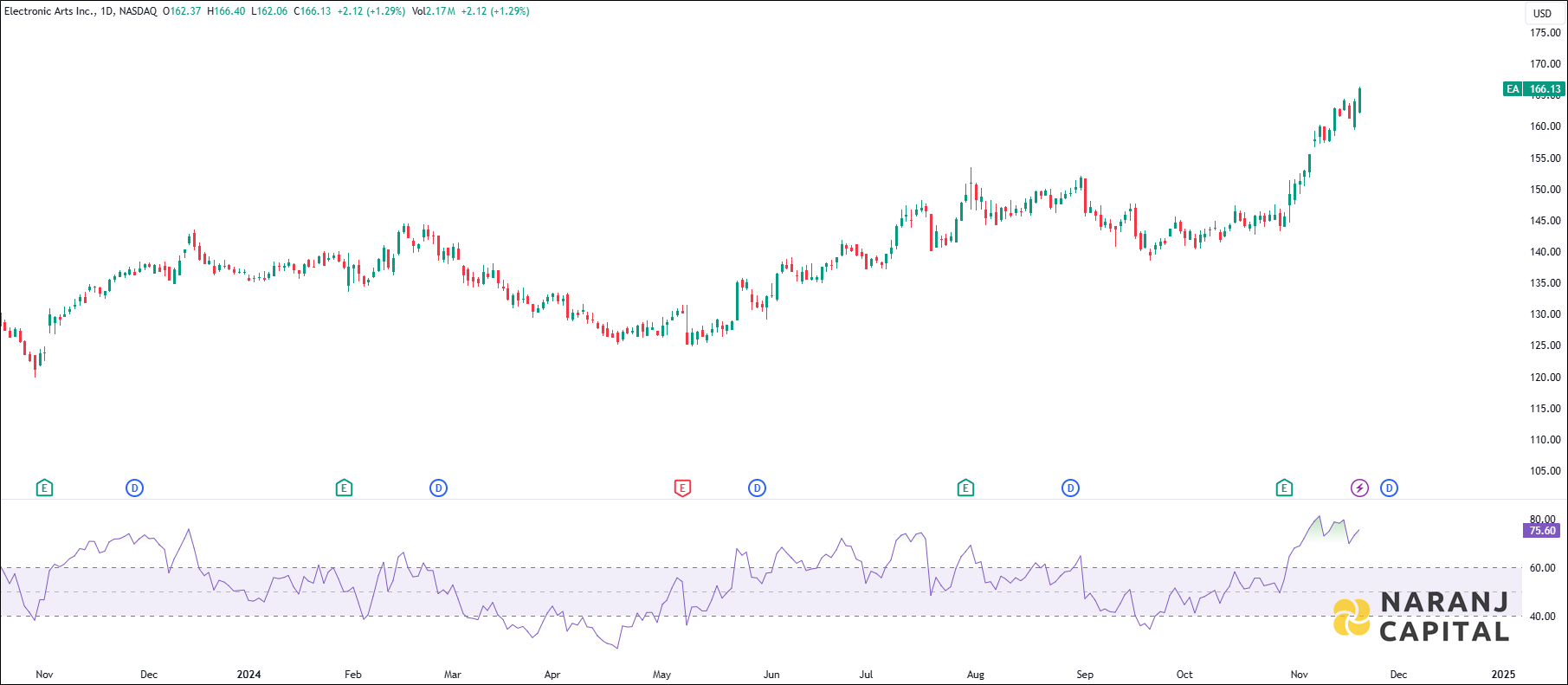The height and width of the screenshot is (685, 1568).
Task: Click the Naranj Capital logo
Action: click(1421, 617)
